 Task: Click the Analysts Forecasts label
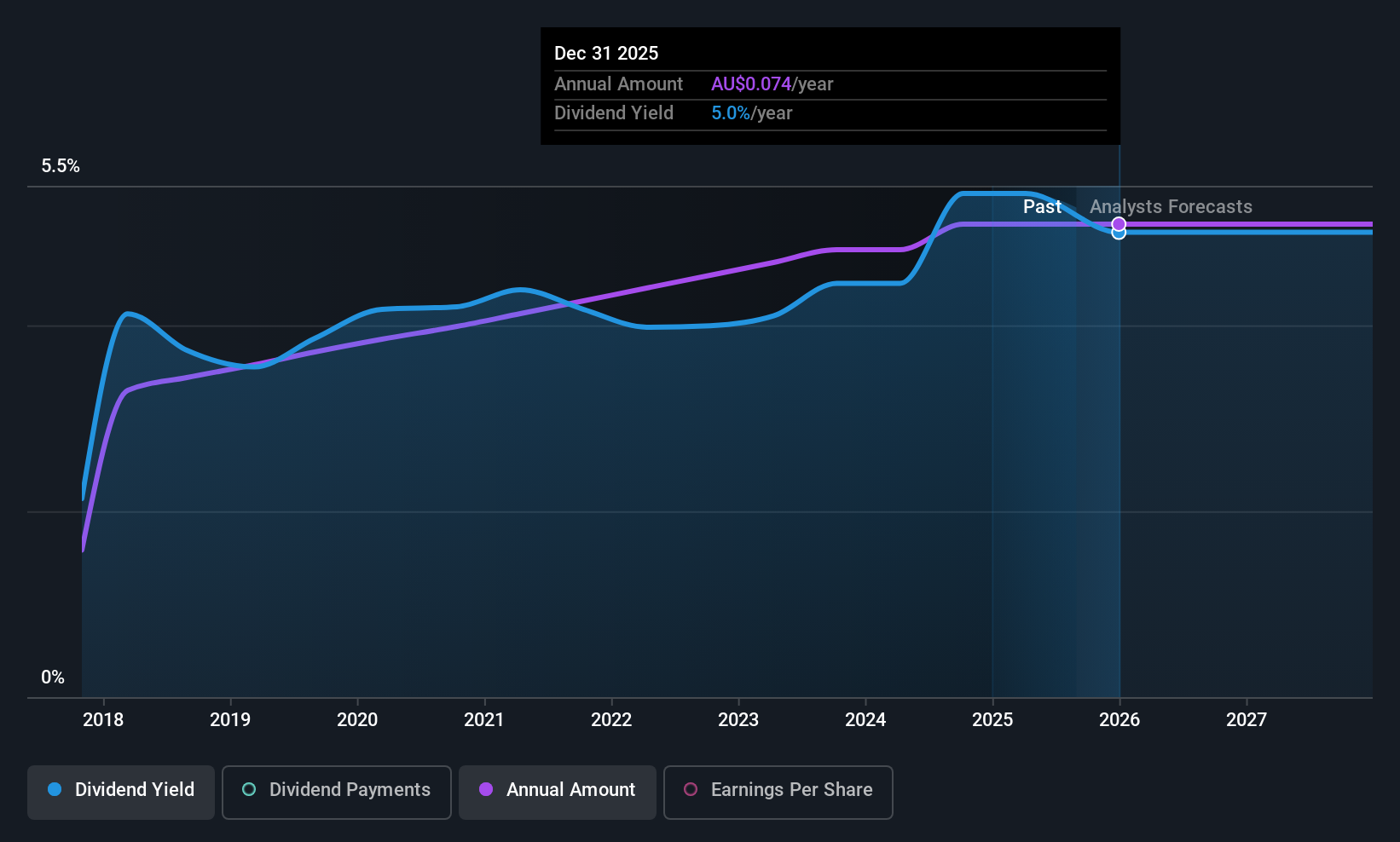click(x=1171, y=207)
